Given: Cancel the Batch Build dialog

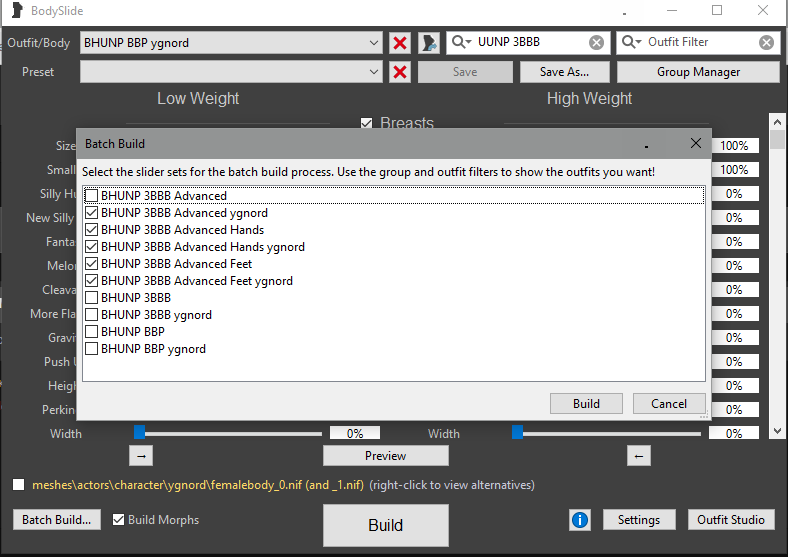Looking at the screenshot, I should pos(669,404).
